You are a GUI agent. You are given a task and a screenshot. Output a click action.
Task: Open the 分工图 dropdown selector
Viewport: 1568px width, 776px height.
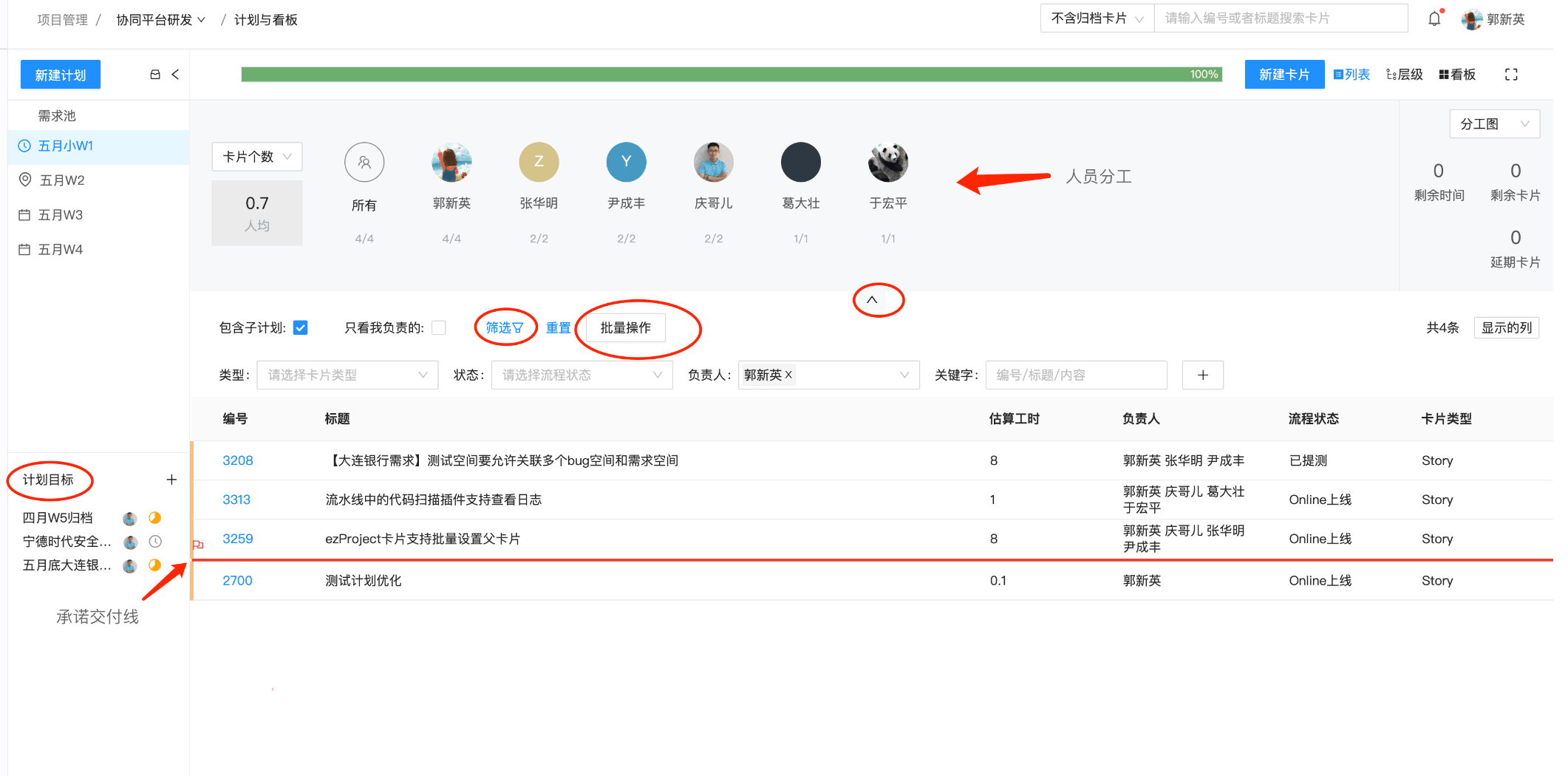pos(1494,123)
